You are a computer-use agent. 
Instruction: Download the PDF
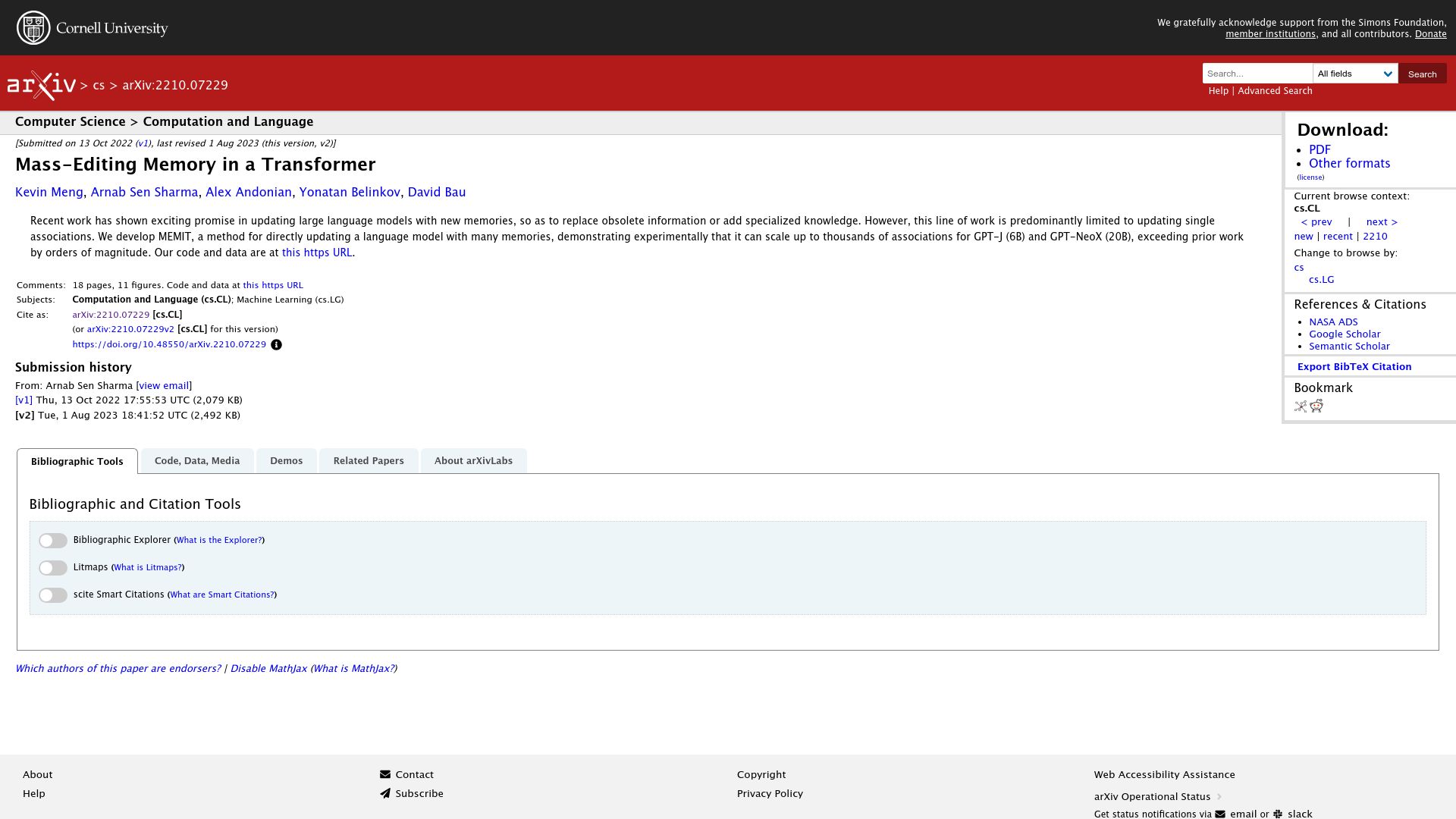click(1319, 150)
